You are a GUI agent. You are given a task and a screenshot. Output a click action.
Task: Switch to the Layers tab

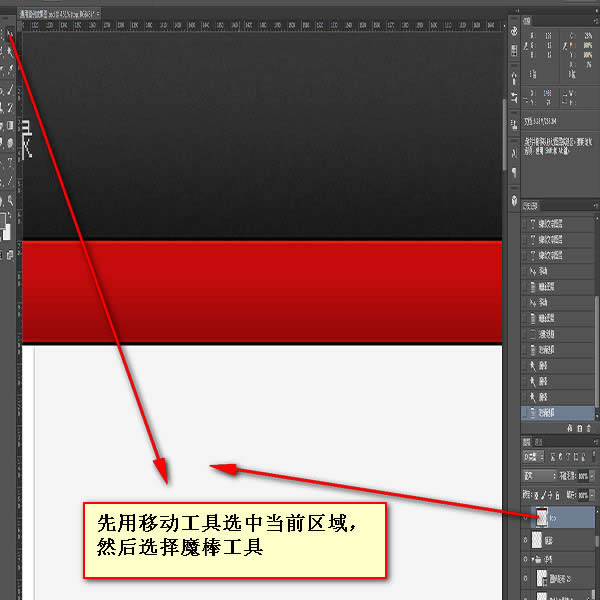tap(527, 442)
